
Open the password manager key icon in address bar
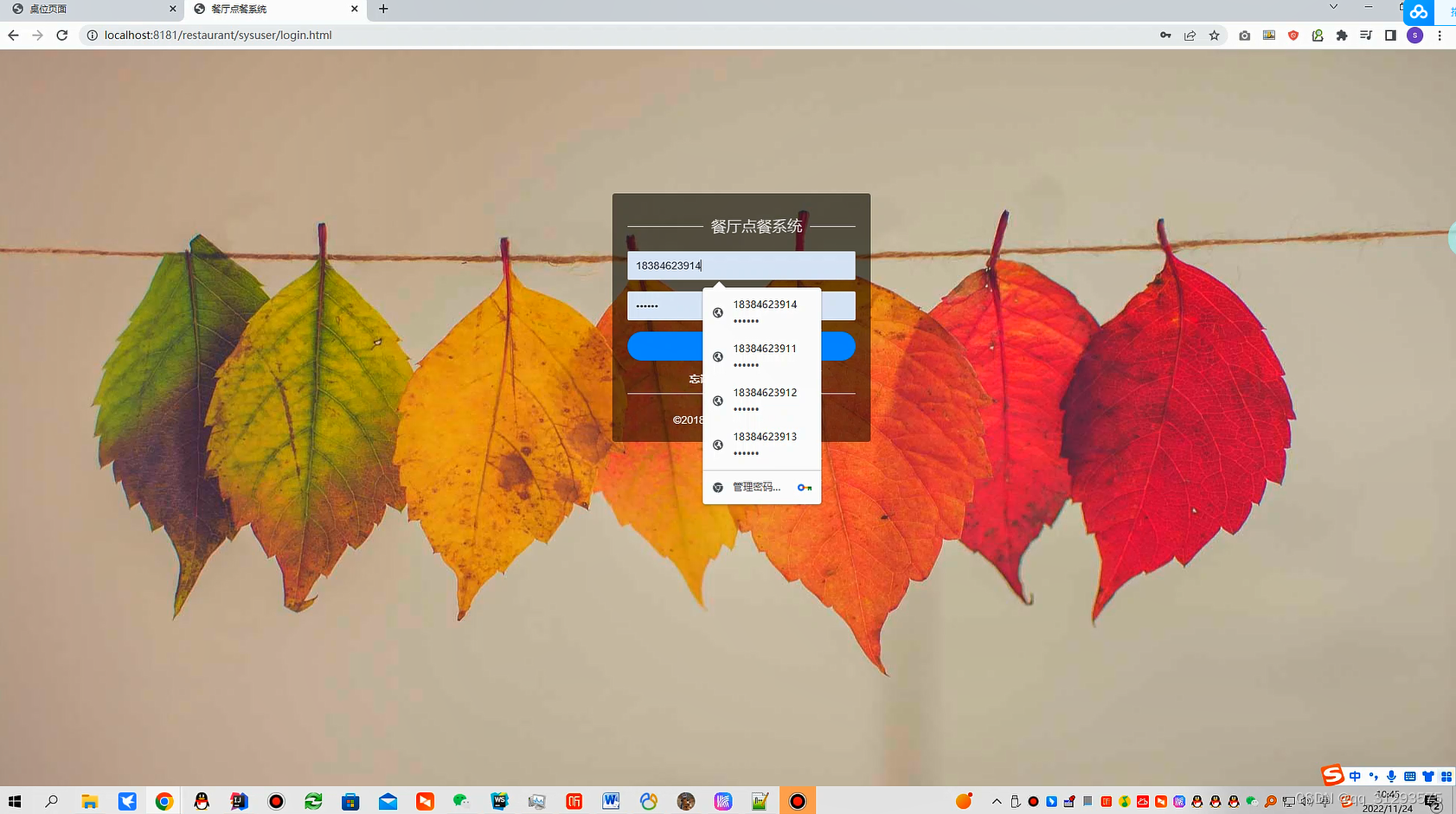pos(1165,35)
